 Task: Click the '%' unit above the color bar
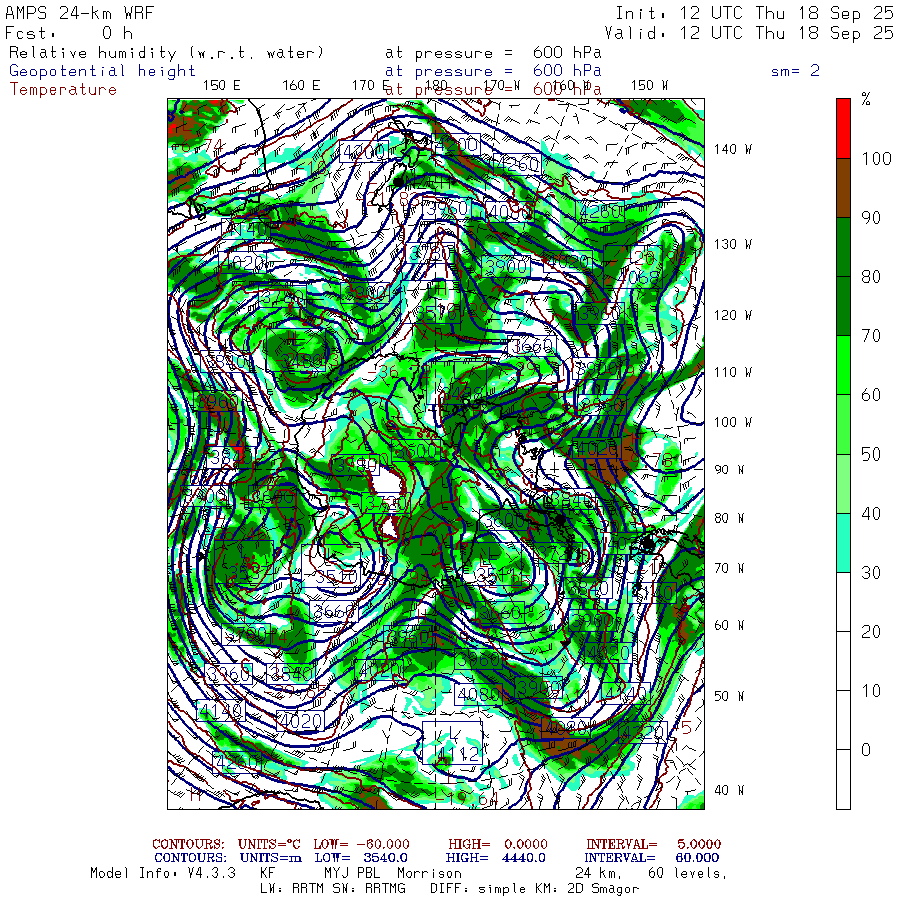[866, 100]
